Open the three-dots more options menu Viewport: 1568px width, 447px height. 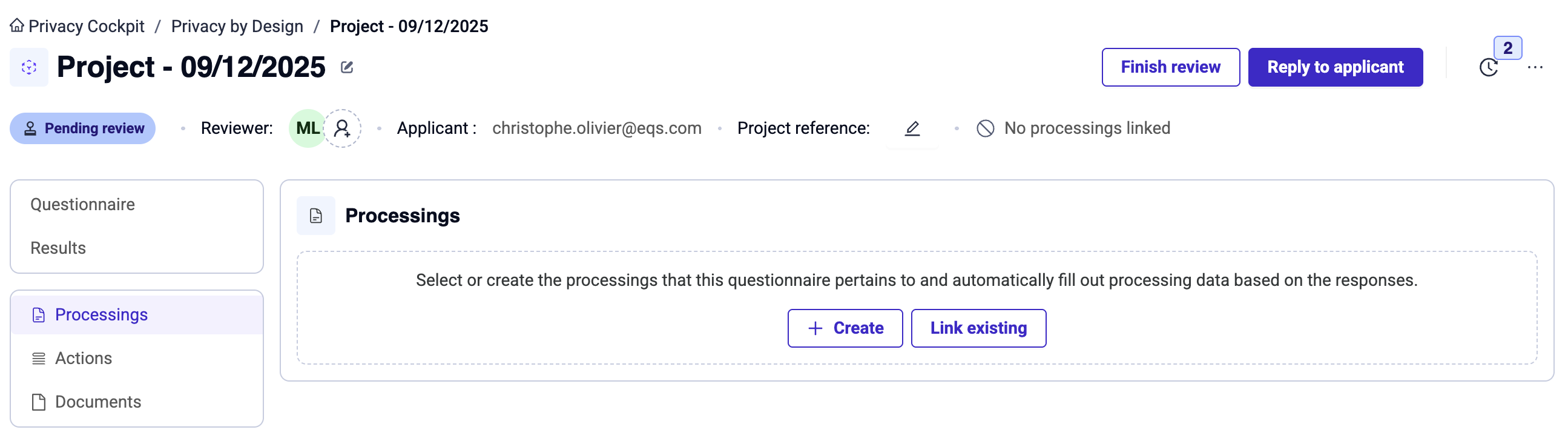[1535, 68]
